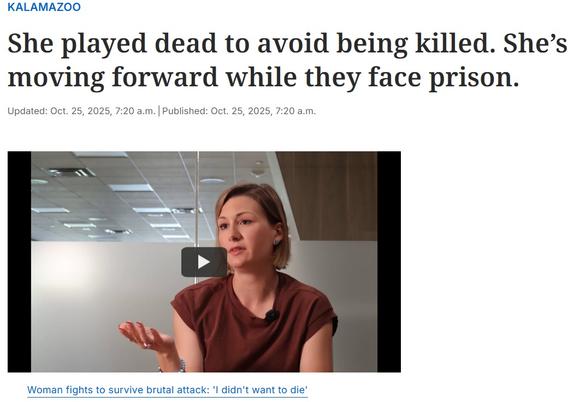The width and height of the screenshot is (574, 402).
Task: Open the KALAMAZOO section link
Action: (44, 7)
